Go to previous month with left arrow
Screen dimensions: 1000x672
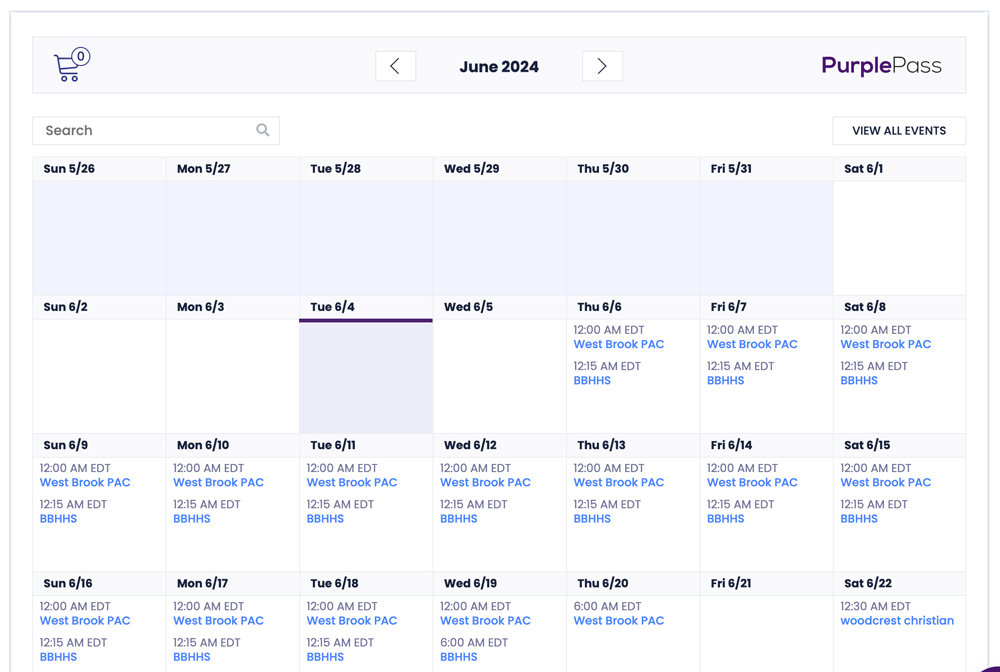(x=395, y=65)
